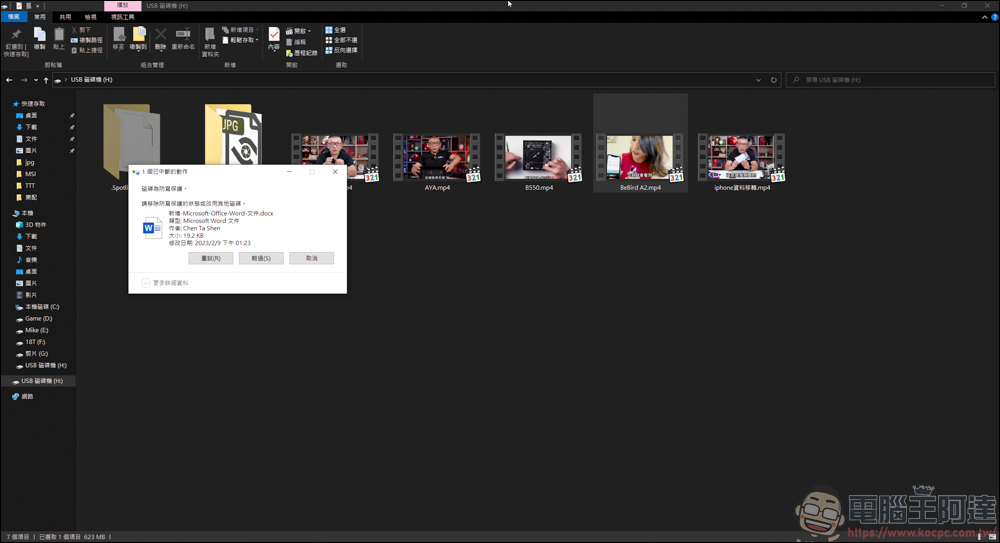Click the 貼上 paste icon in ribbon
Viewport: 1000px width, 543px height.
[x=59, y=36]
